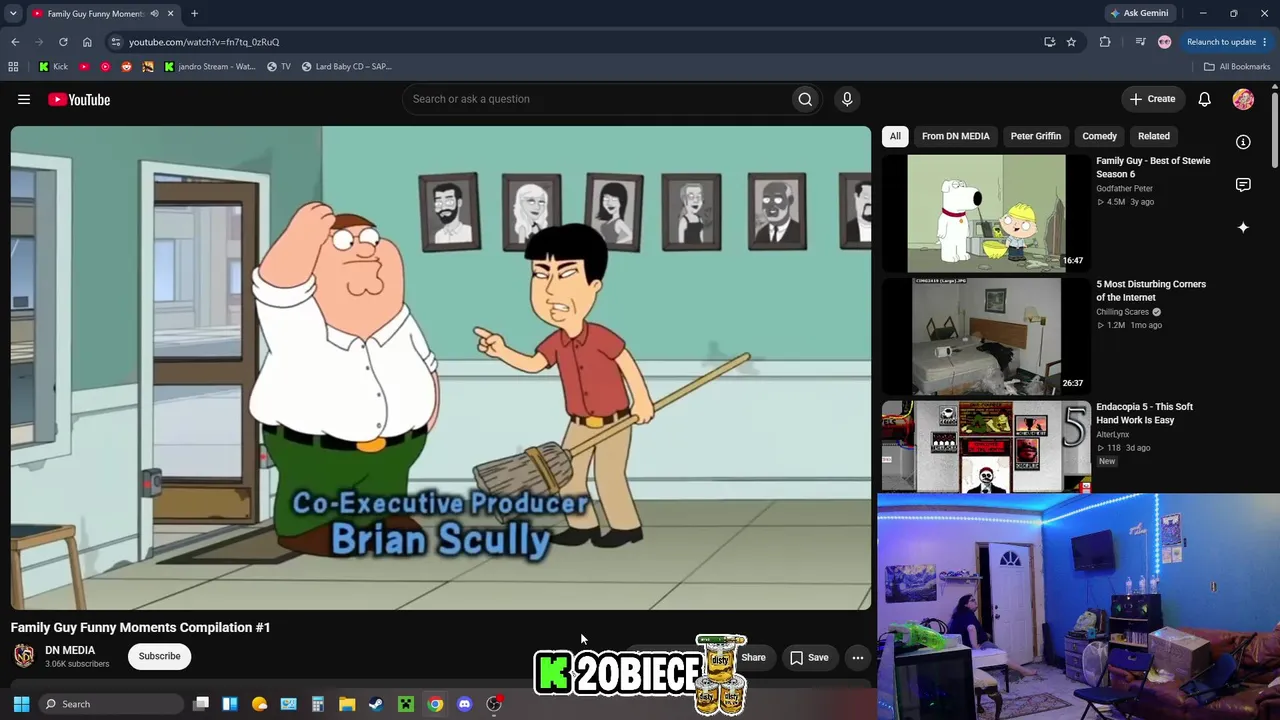Click the Family Guy - Best of Stewie title

[1153, 167]
